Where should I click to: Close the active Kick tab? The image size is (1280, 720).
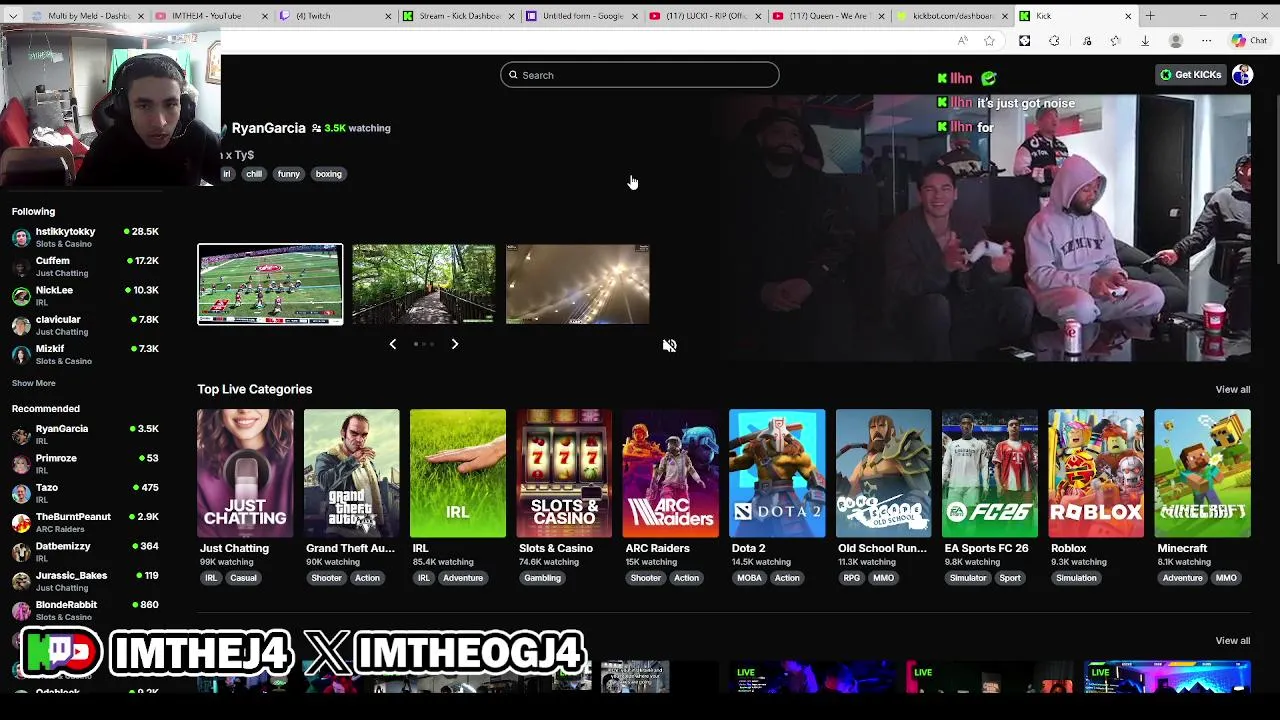click(1128, 16)
